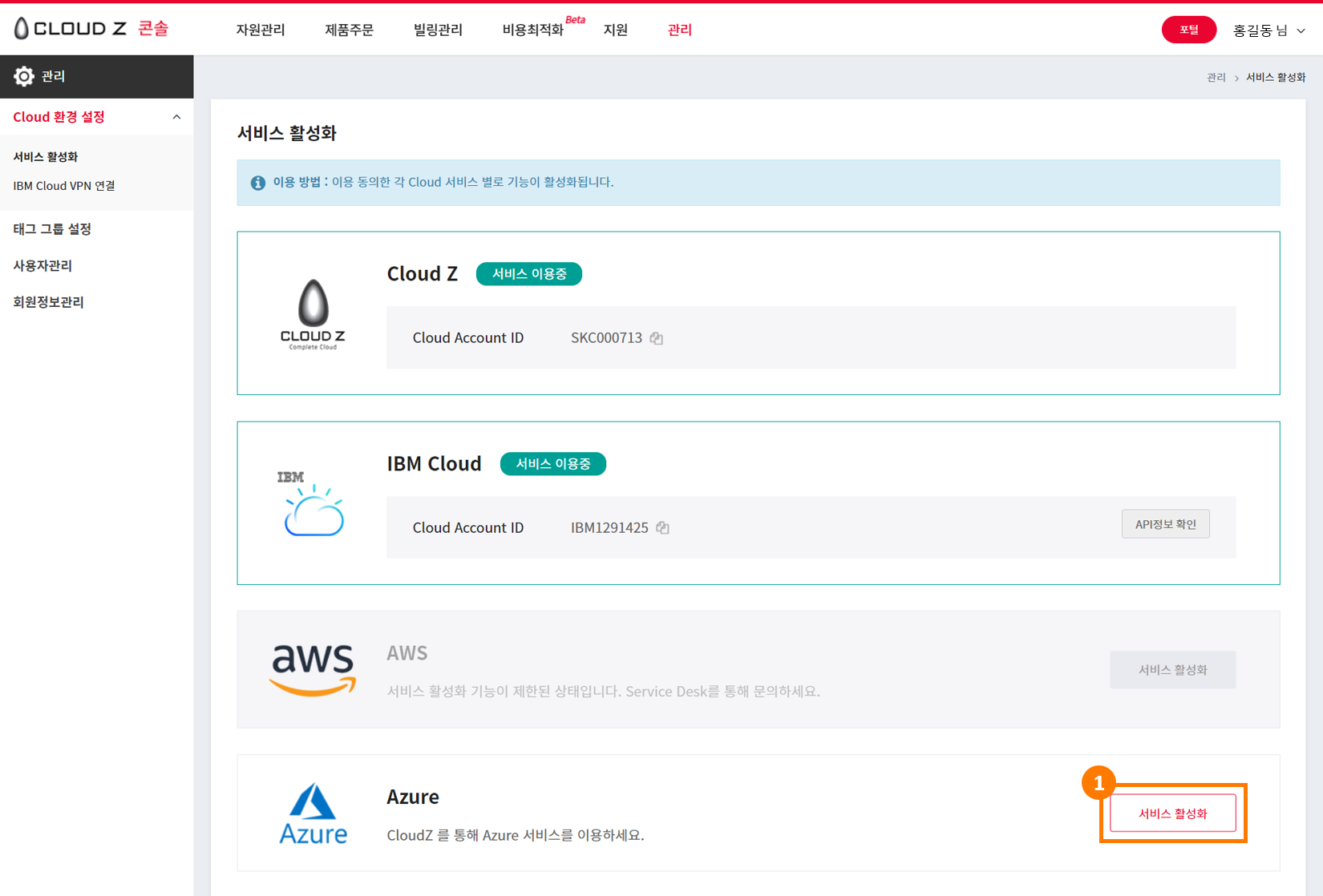The height and width of the screenshot is (896, 1323).
Task: Click the IBM1291425 account ID text
Action: (x=609, y=527)
